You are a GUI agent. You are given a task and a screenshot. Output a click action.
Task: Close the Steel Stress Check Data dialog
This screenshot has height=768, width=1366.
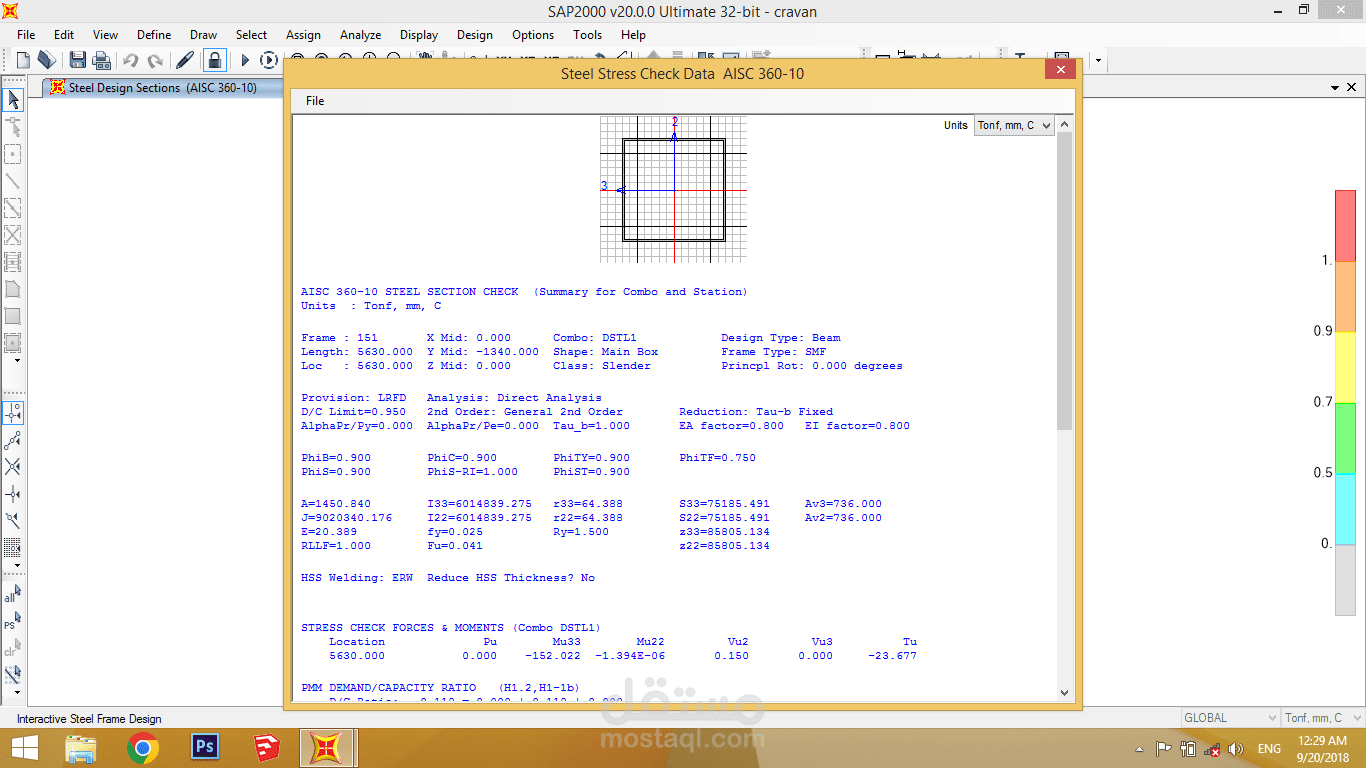click(x=1060, y=70)
